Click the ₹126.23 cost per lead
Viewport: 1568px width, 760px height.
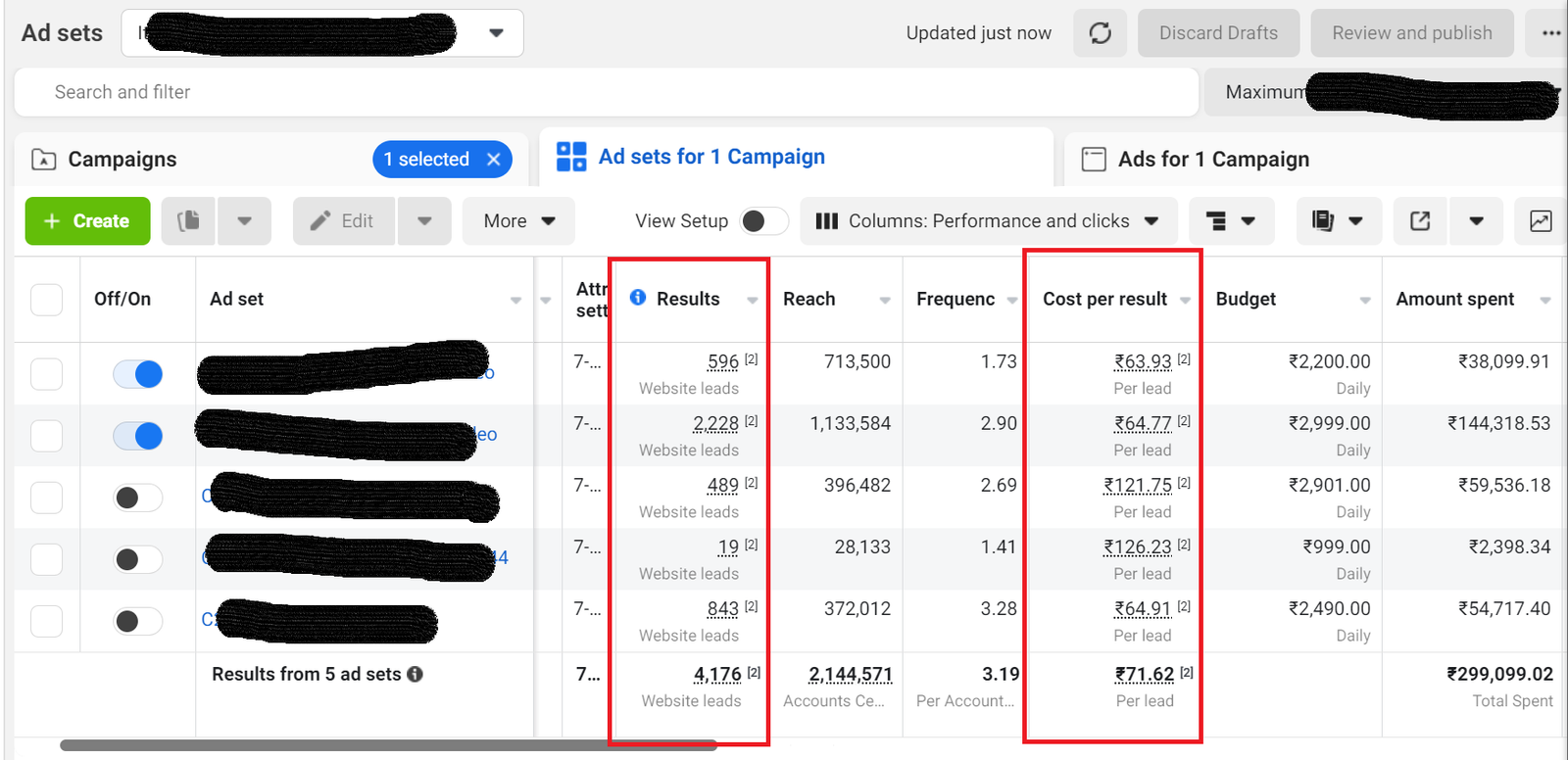coord(1138,546)
